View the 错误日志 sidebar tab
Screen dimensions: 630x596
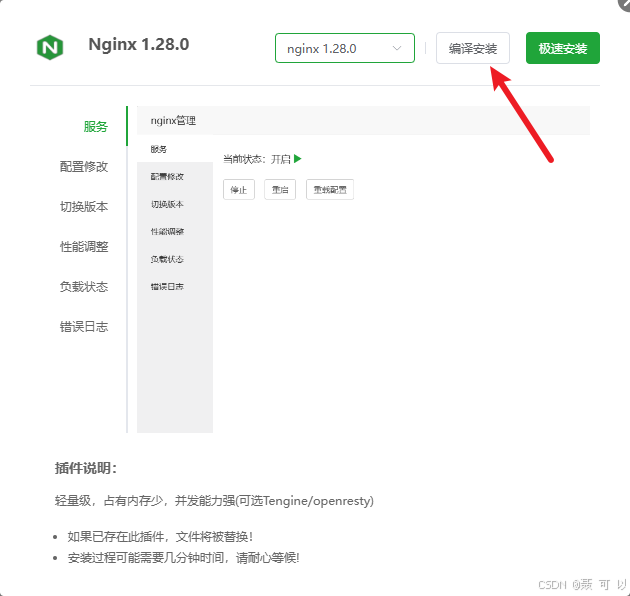[x=84, y=326]
